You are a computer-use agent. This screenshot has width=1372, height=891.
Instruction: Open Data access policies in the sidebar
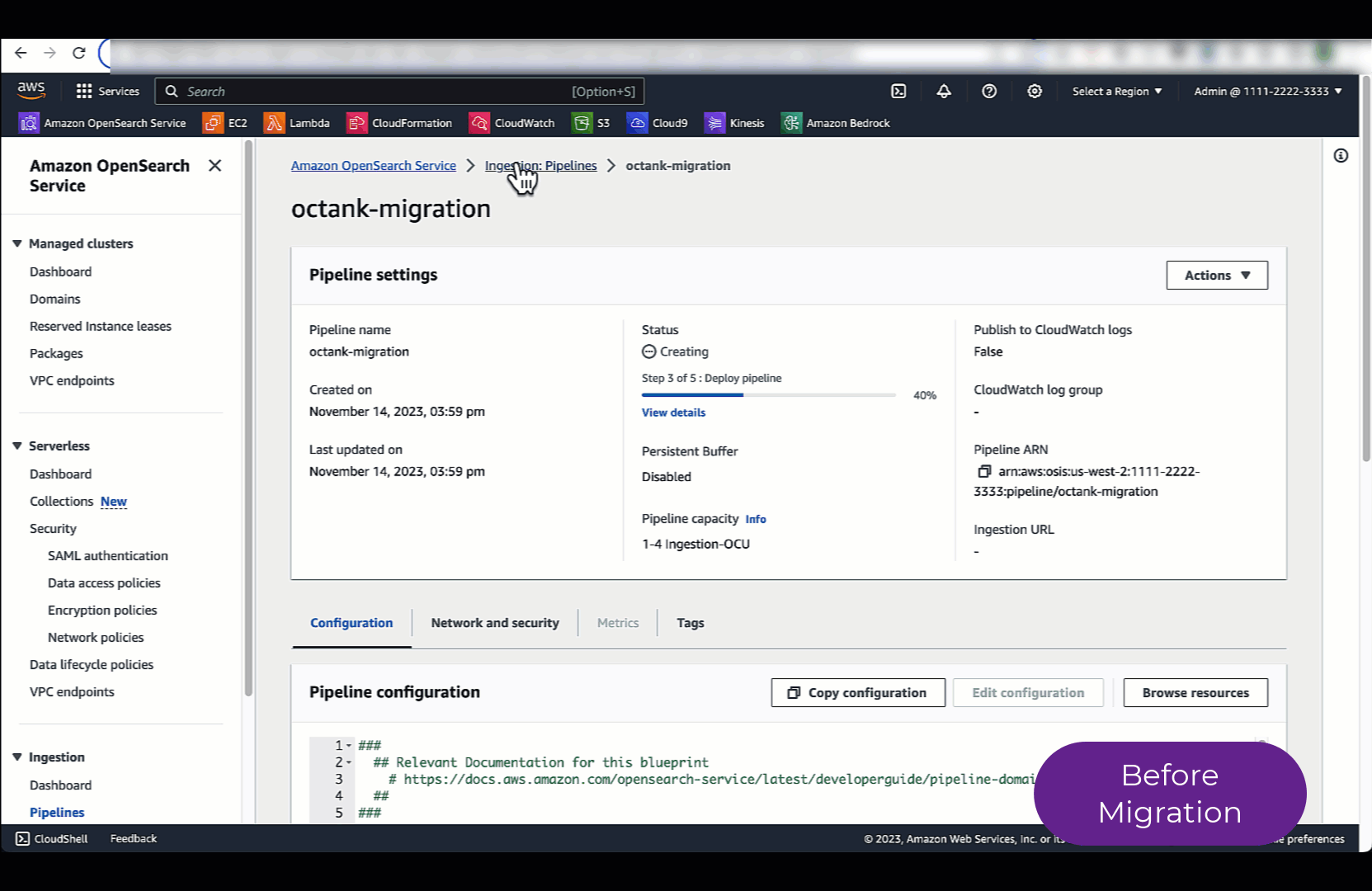tap(104, 582)
